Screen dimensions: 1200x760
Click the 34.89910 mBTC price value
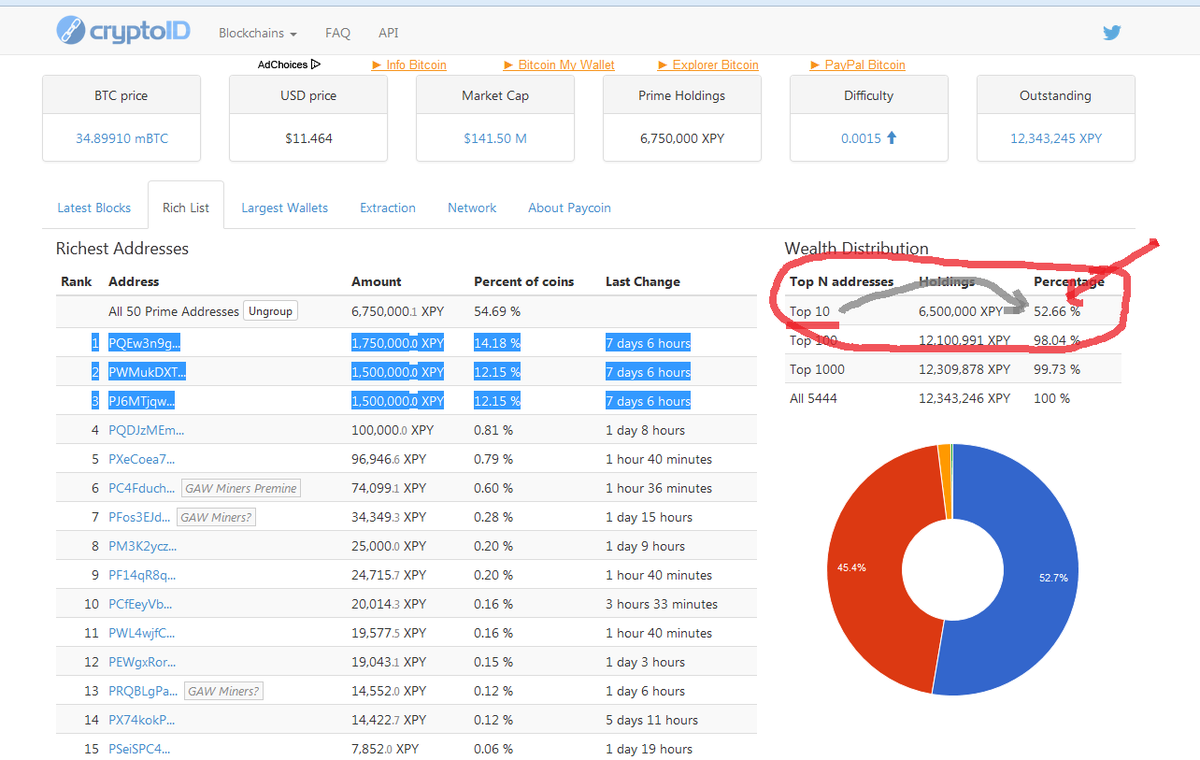[122, 138]
